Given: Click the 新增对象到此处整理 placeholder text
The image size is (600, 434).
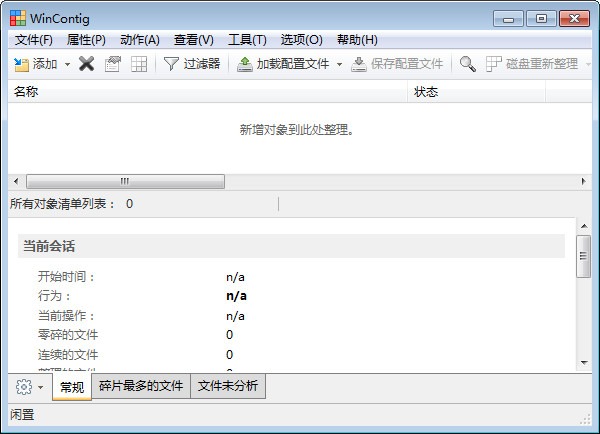Looking at the screenshot, I should click(x=297, y=130).
